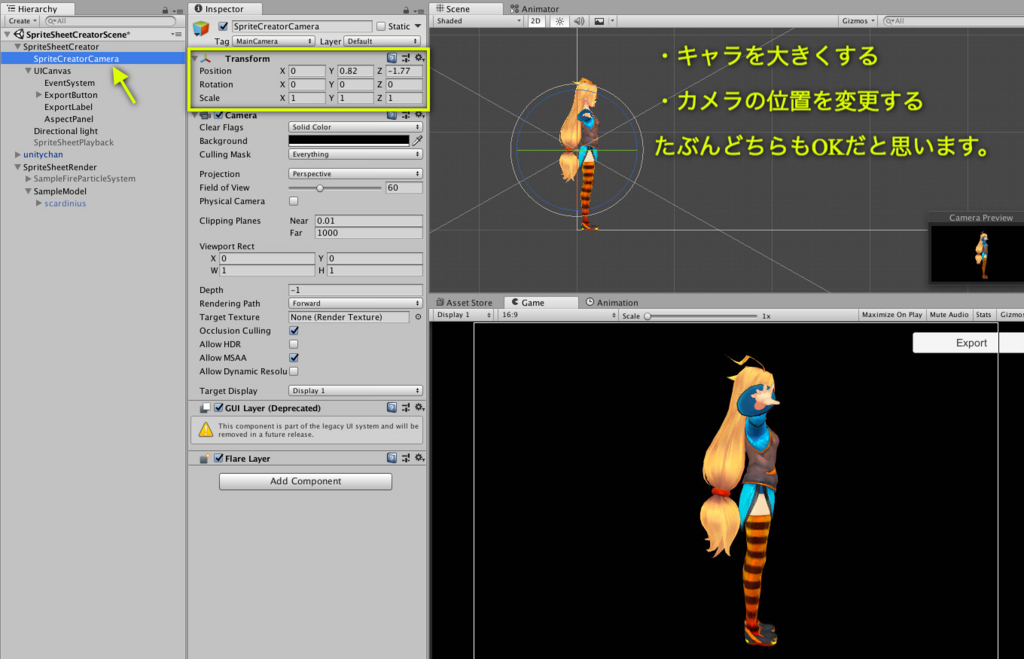
Task: Switch to the Animation tab
Action: click(x=612, y=302)
